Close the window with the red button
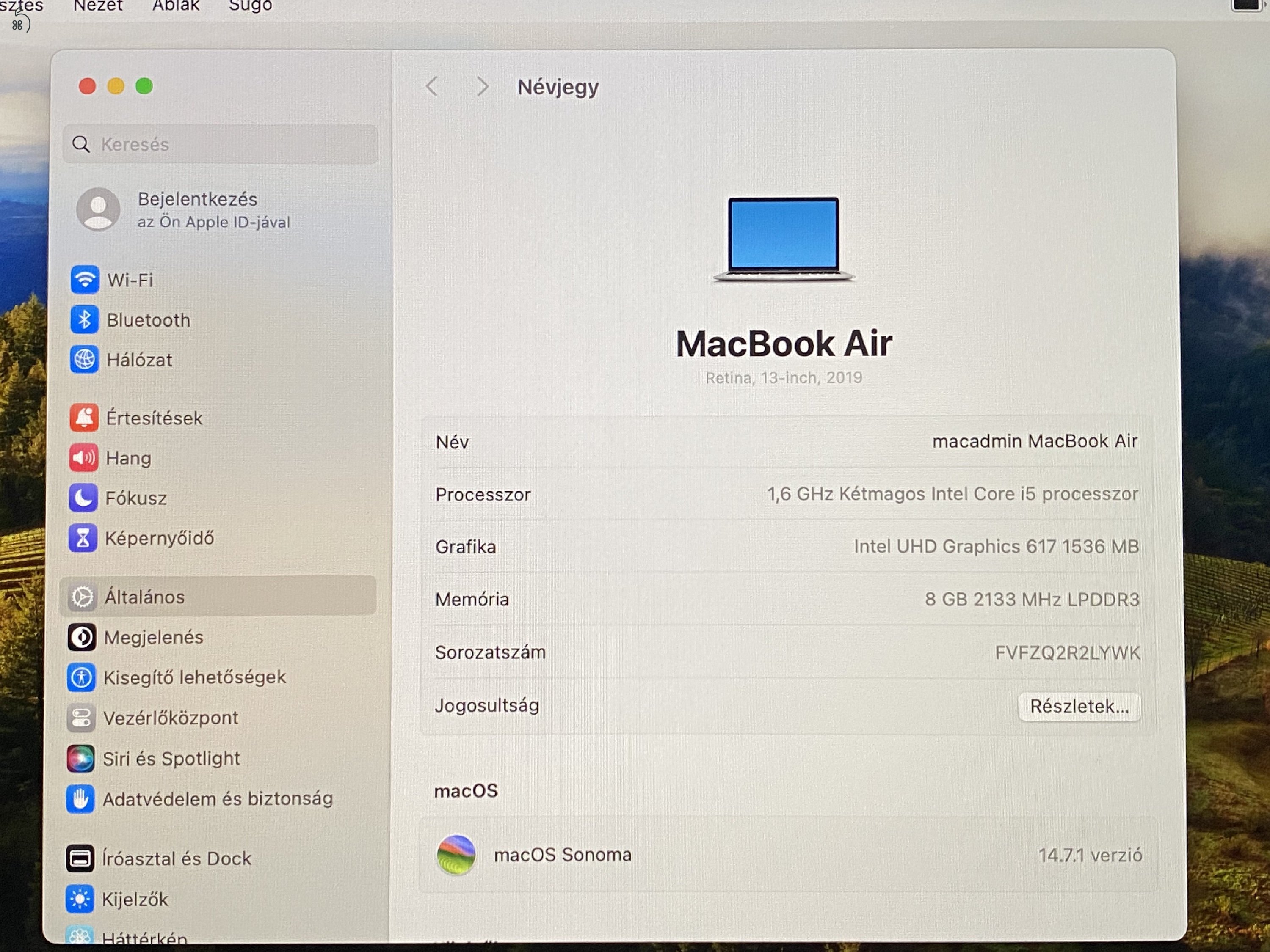The image size is (1270, 952). click(x=87, y=86)
